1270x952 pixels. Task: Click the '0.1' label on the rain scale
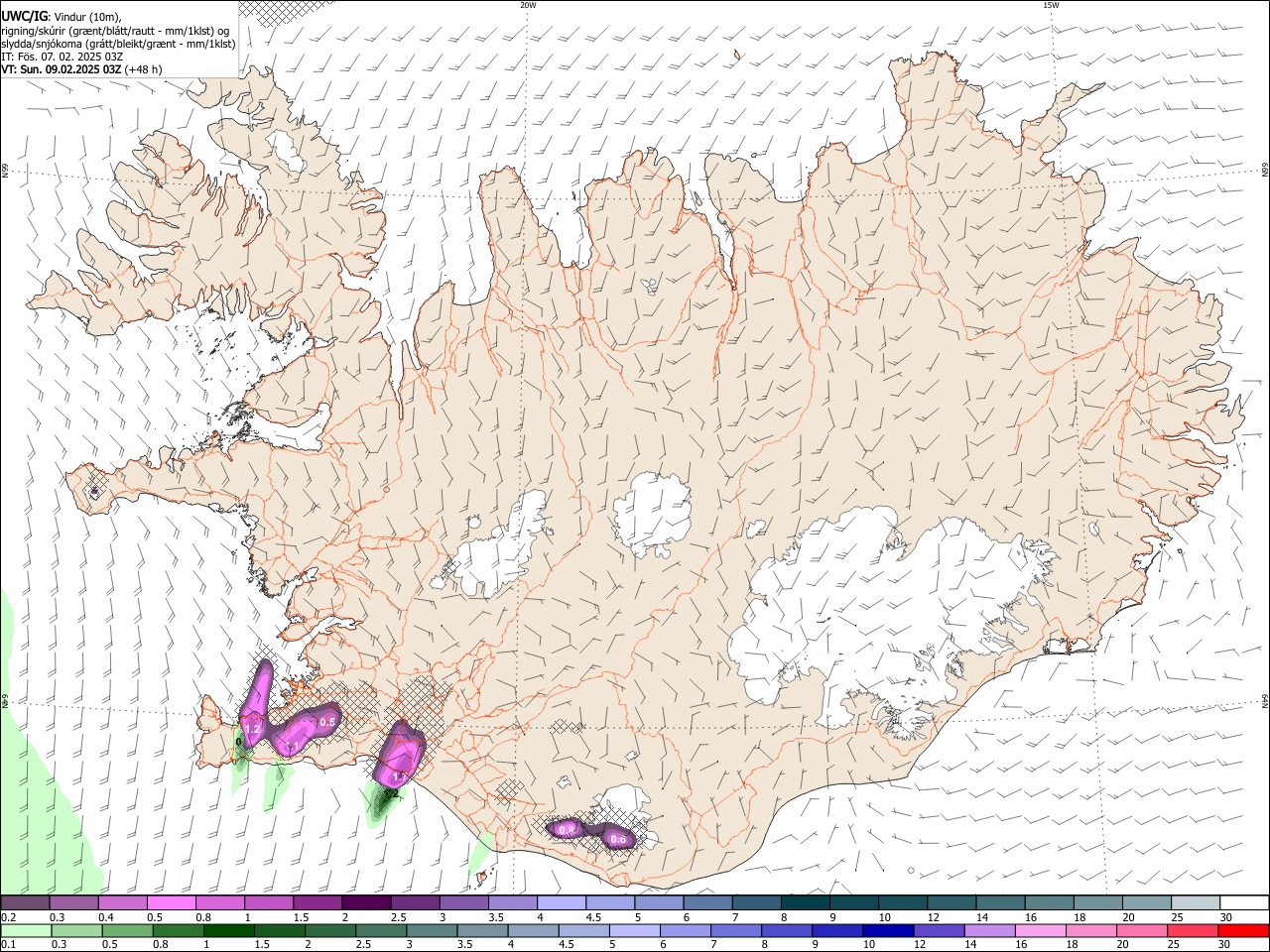click(x=8, y=945)
